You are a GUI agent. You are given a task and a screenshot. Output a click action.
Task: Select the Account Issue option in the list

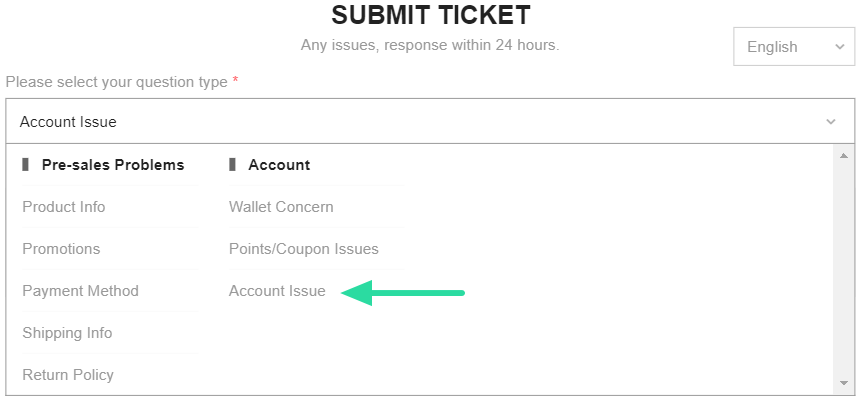coord(277,291)
